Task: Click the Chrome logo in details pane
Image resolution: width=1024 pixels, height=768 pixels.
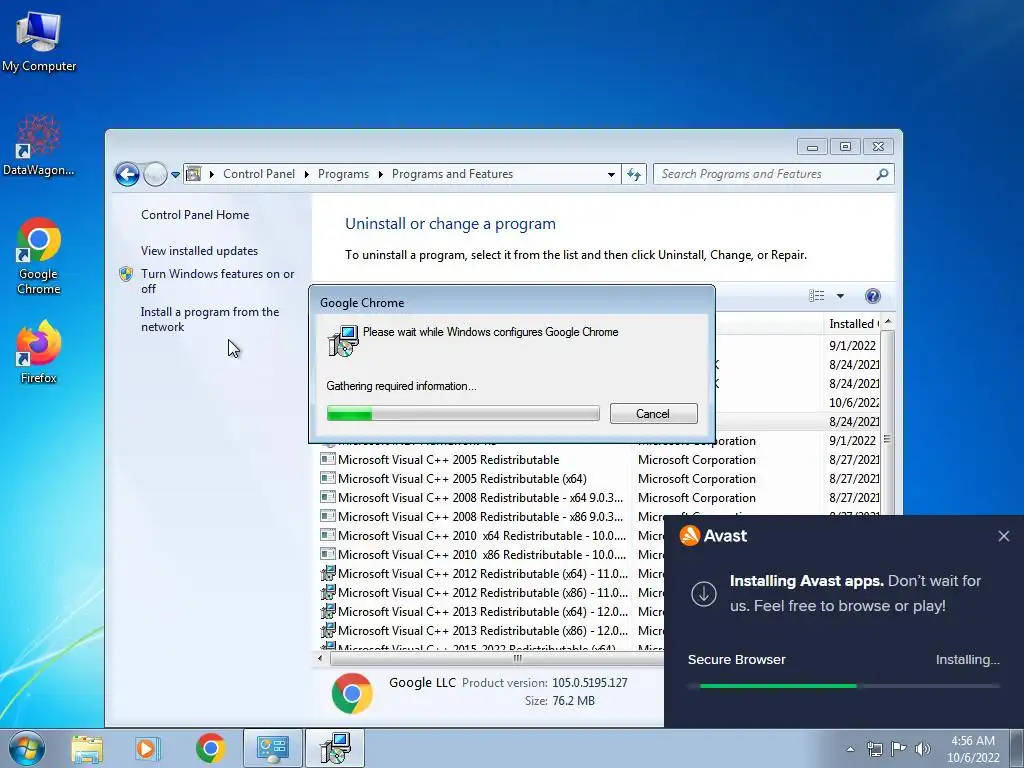Action: pyautogui.click(x=352, y=693)
